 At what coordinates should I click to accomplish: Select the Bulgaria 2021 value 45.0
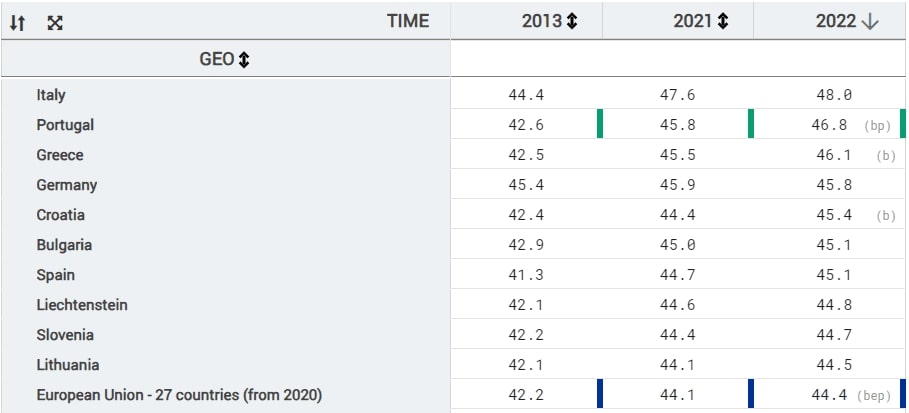(x=677, y=245)
